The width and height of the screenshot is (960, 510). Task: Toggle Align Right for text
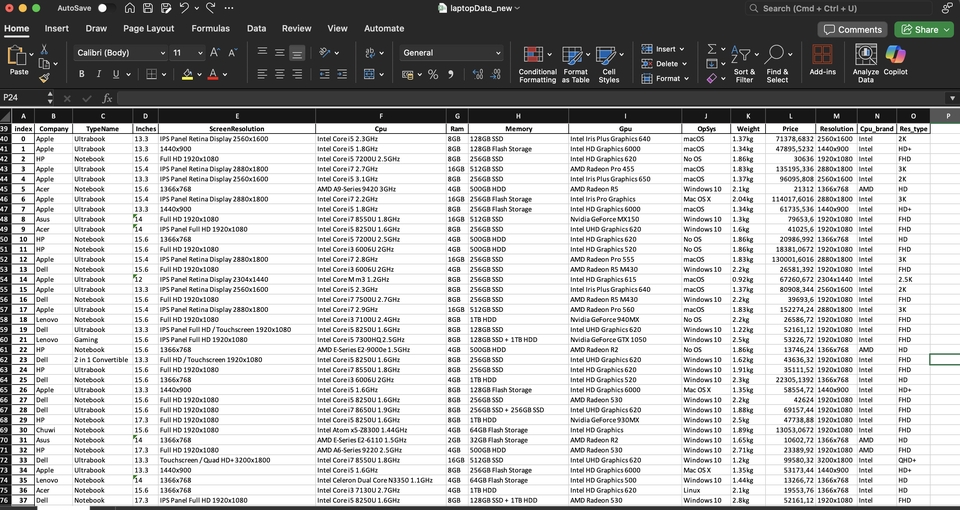coord(297,74)
